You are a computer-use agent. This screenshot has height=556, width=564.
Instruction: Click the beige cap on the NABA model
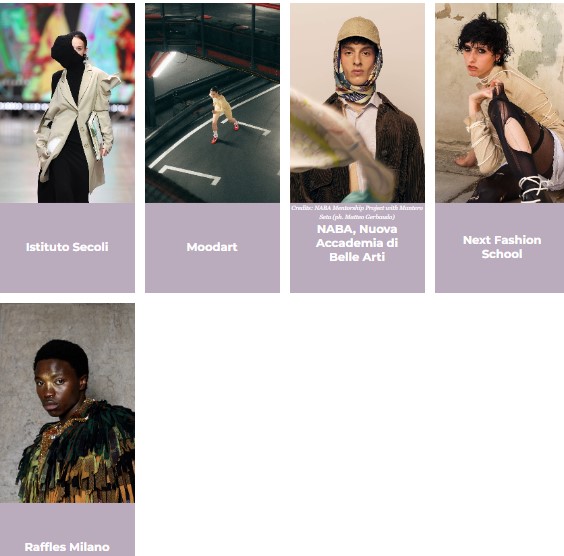click(x=359, y=30)
